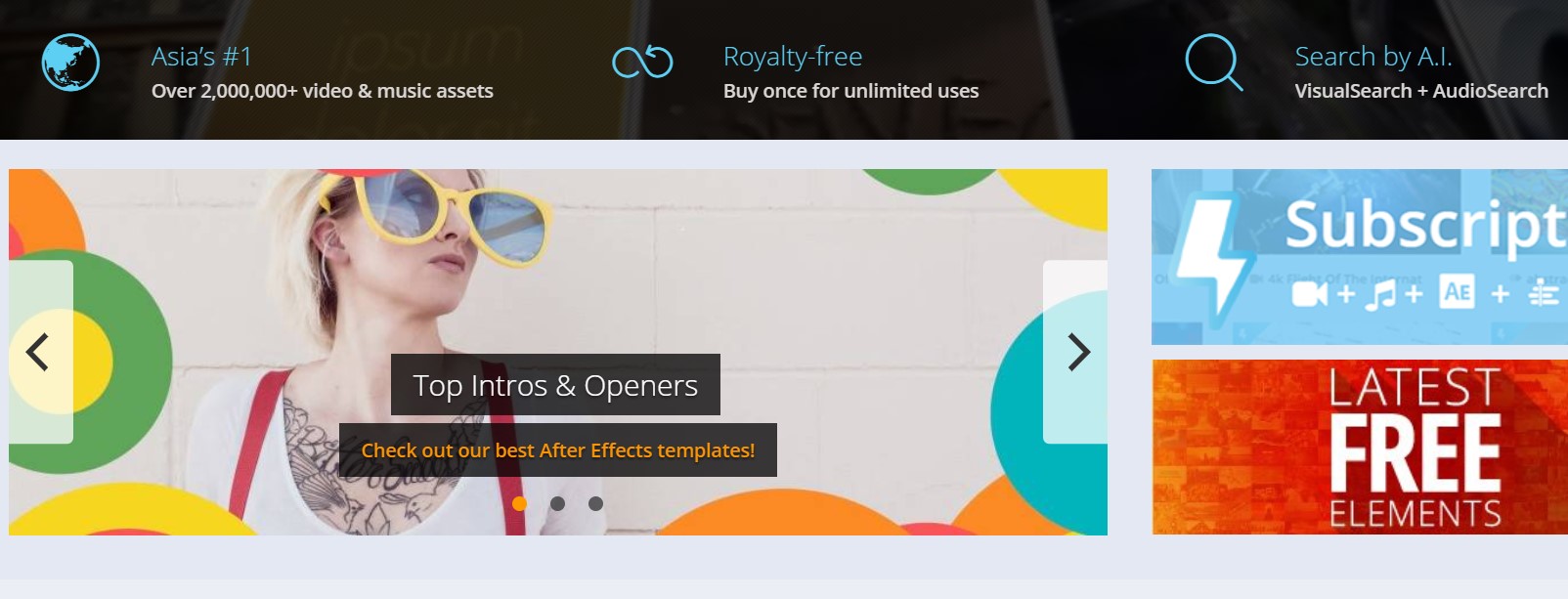The width and height of the screenshot is (1568, 599).
Task: Click the magnifying glass search icon
Action: (1214, 63)
